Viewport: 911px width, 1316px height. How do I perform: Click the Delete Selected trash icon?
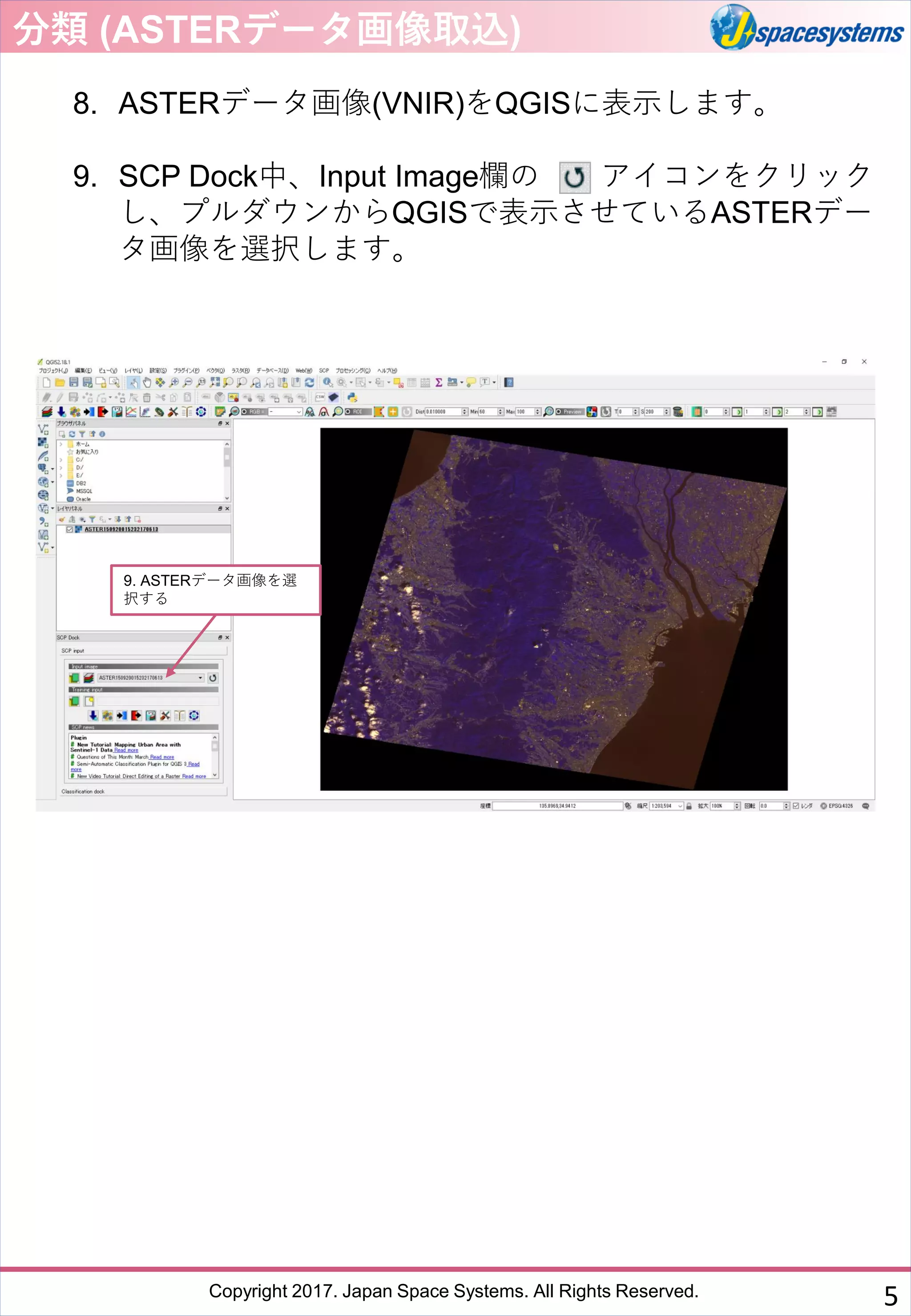147,397
